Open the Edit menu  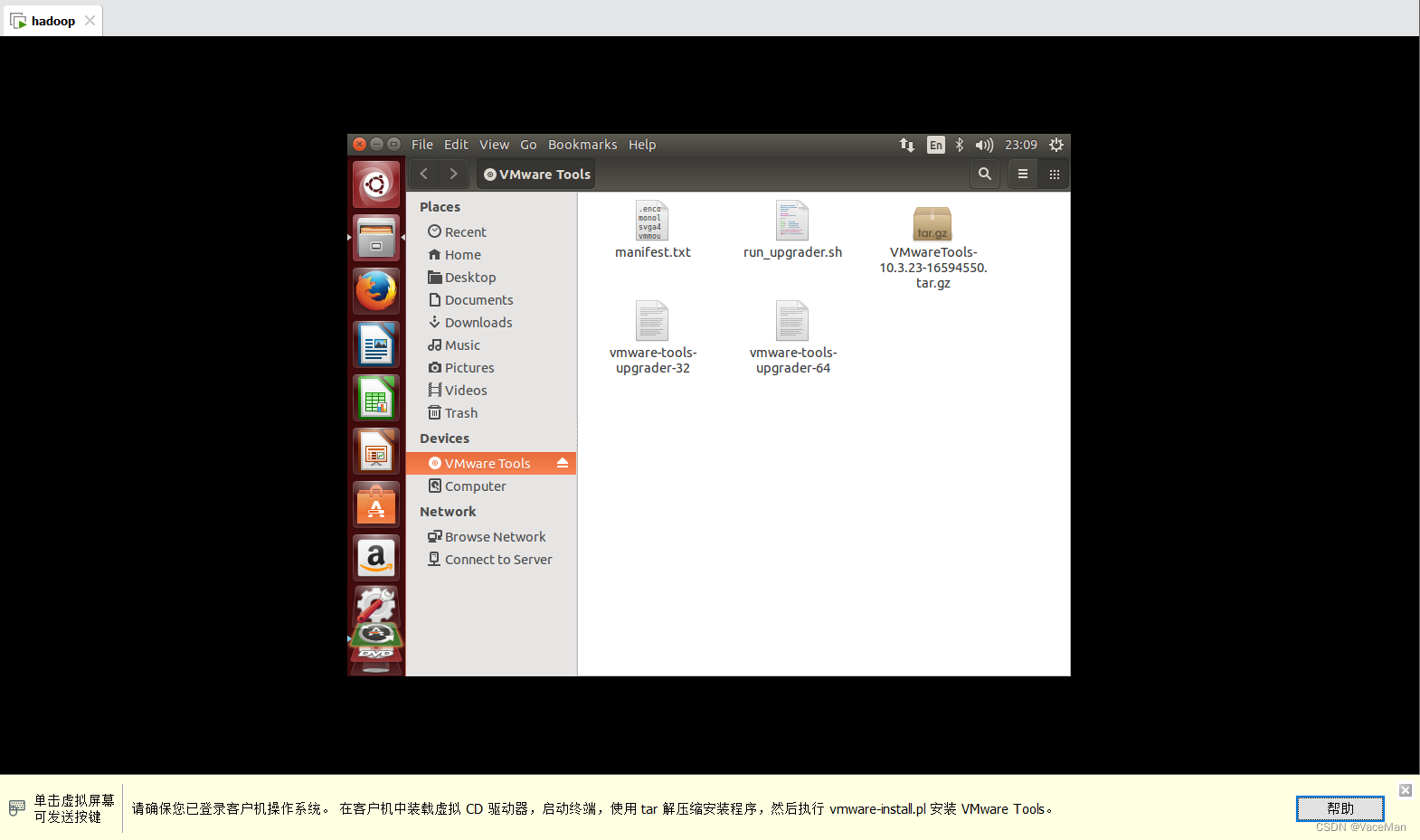pos(456,145)
